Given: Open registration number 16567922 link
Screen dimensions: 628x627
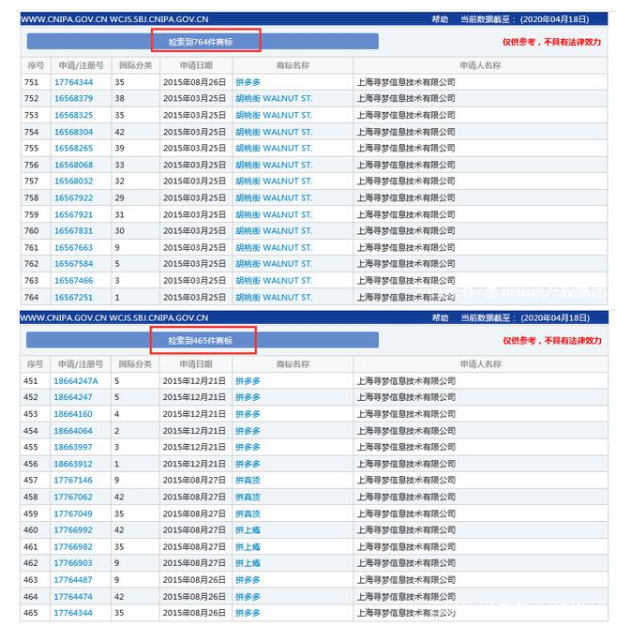Looking at the screenshot, I should click(x=74, y=198).
